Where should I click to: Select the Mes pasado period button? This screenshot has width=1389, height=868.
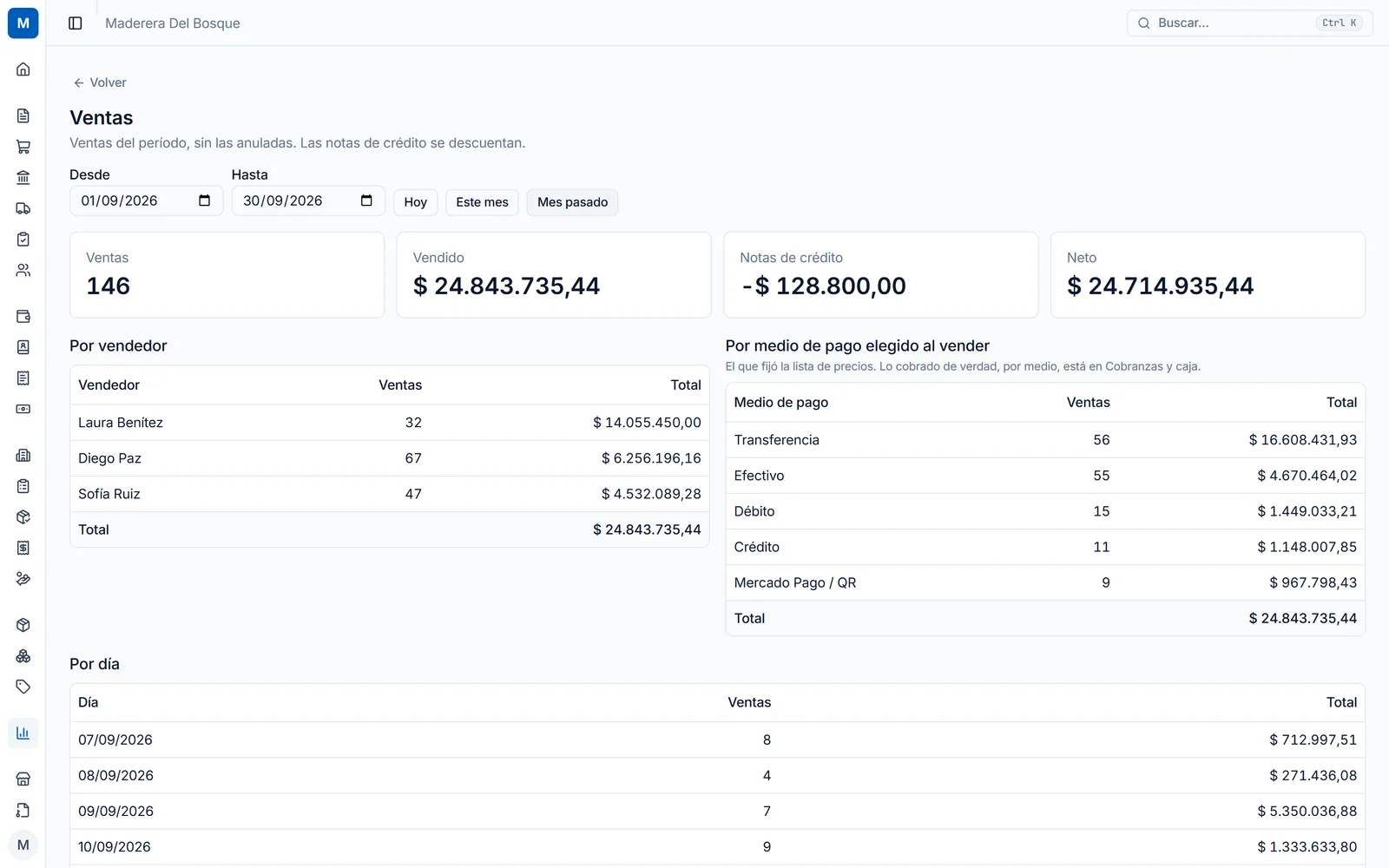[572, 202]
